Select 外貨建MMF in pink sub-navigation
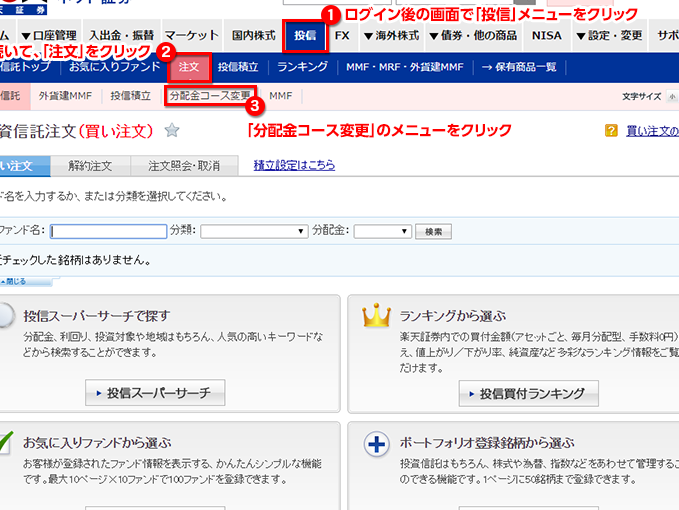Screen dimensions: 679x510 (x=65, y=96)
